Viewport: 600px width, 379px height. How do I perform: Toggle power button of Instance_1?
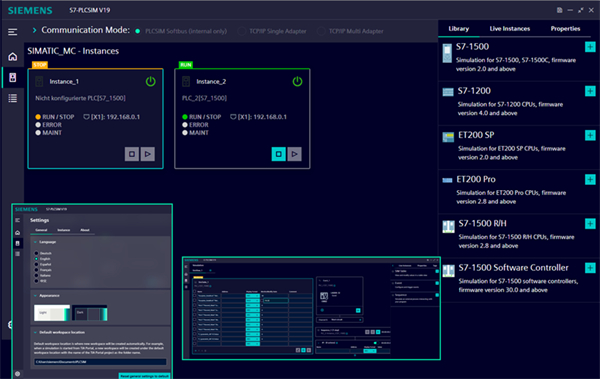point(150,81)
